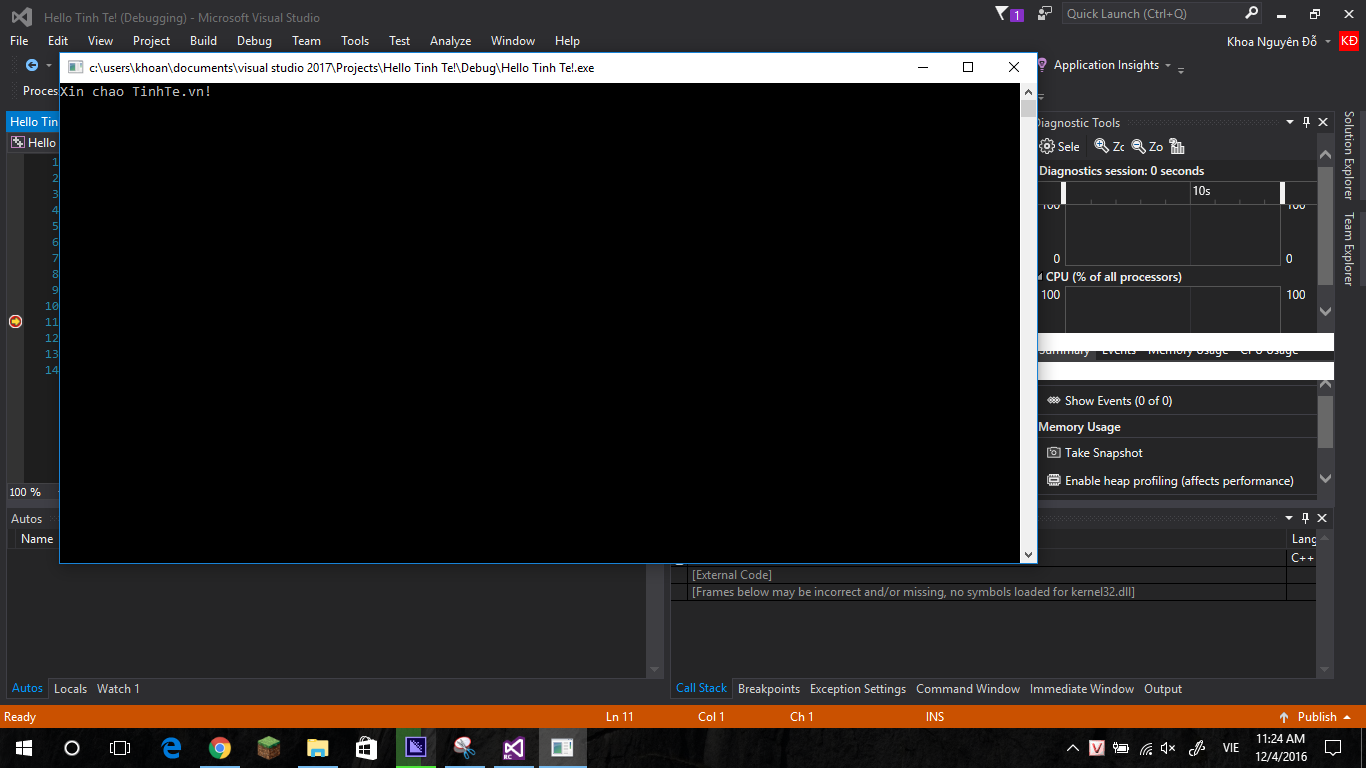
Task: Pin the Call Stack panel
Action: [x=1306, y=518]
